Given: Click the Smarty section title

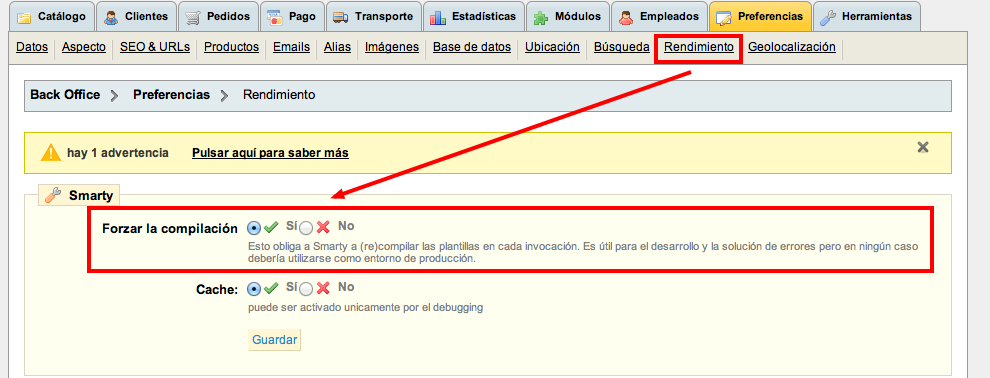Looking at the screenshot, I should point(92,196).
